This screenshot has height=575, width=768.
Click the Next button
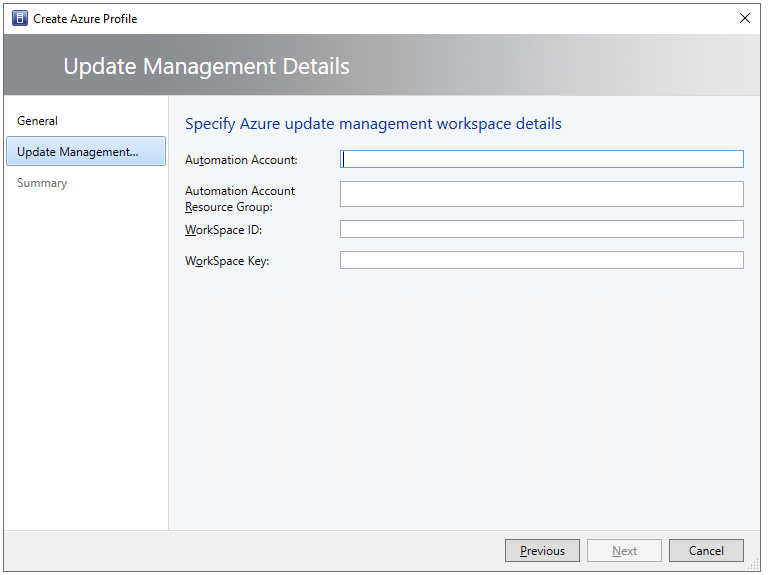(x=624, y=551)
